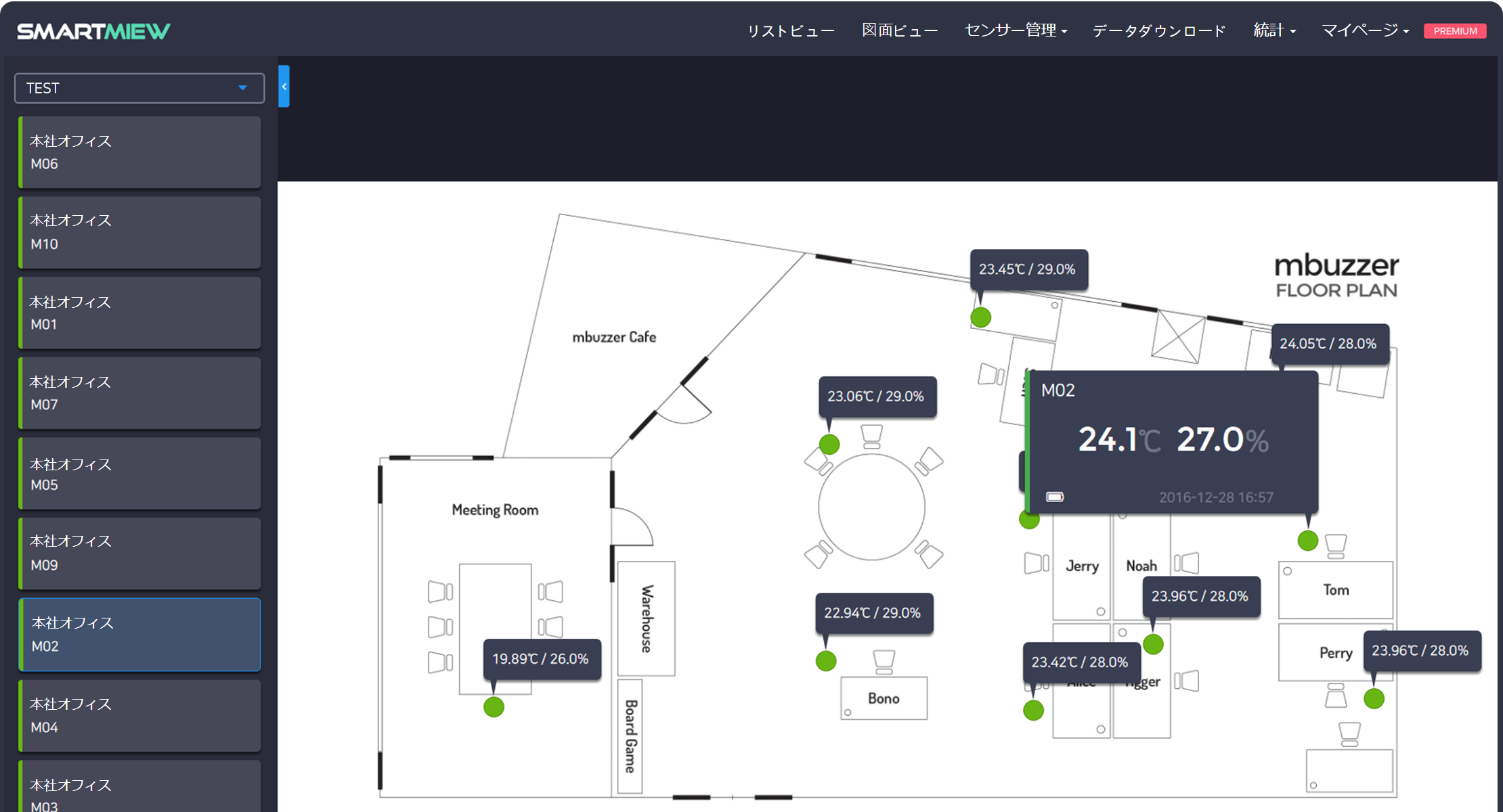Click the SMARTMIEW logo
1503x812 pixels.
pyautogui.click(x=93, y=31)
